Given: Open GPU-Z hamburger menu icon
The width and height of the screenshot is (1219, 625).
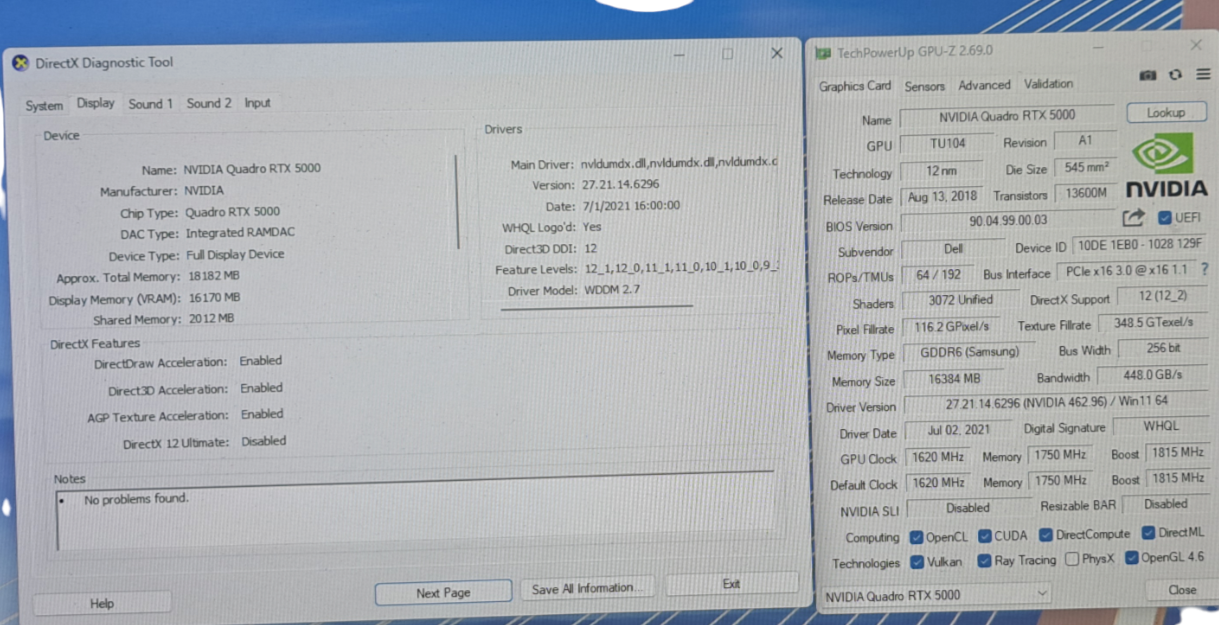Looking at the screenshot, I should (1201, 74).
